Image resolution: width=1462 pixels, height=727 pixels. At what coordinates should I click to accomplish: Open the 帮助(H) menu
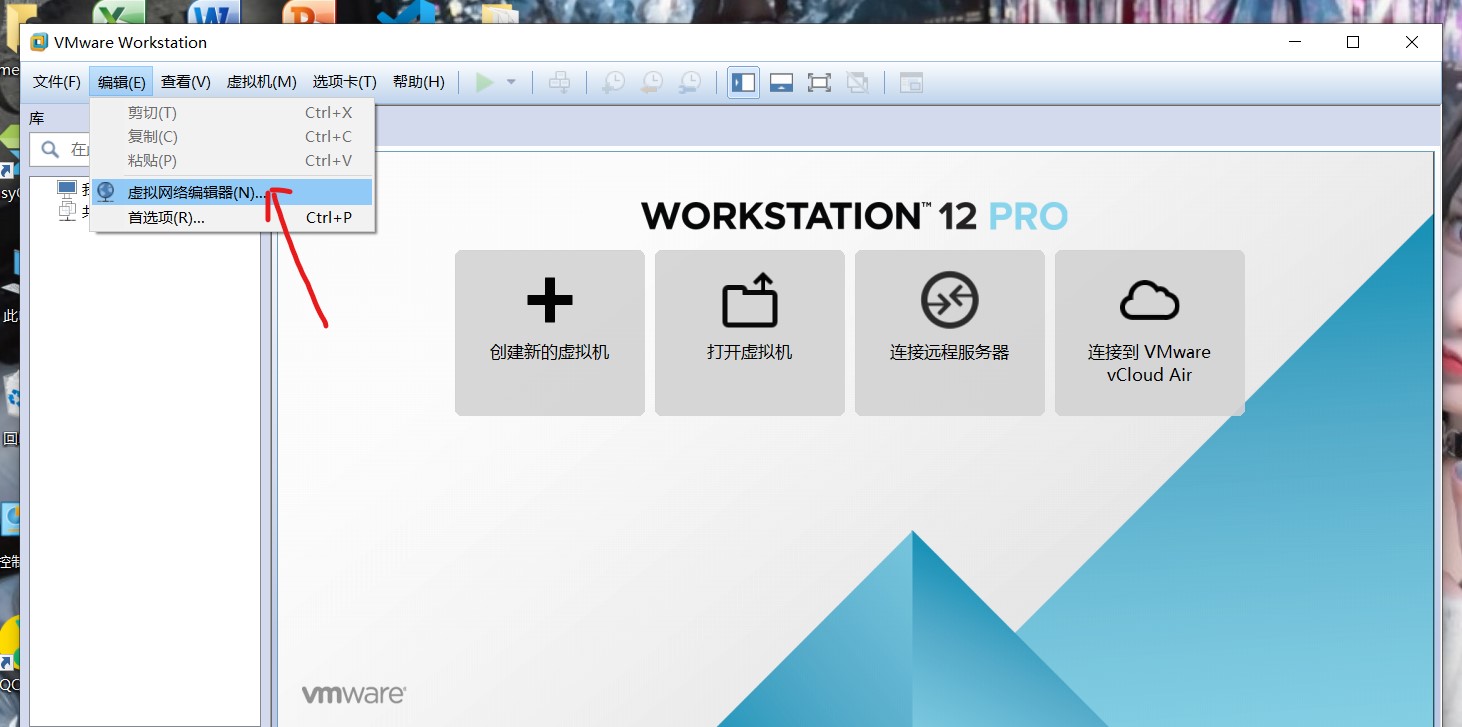(419, 82)
